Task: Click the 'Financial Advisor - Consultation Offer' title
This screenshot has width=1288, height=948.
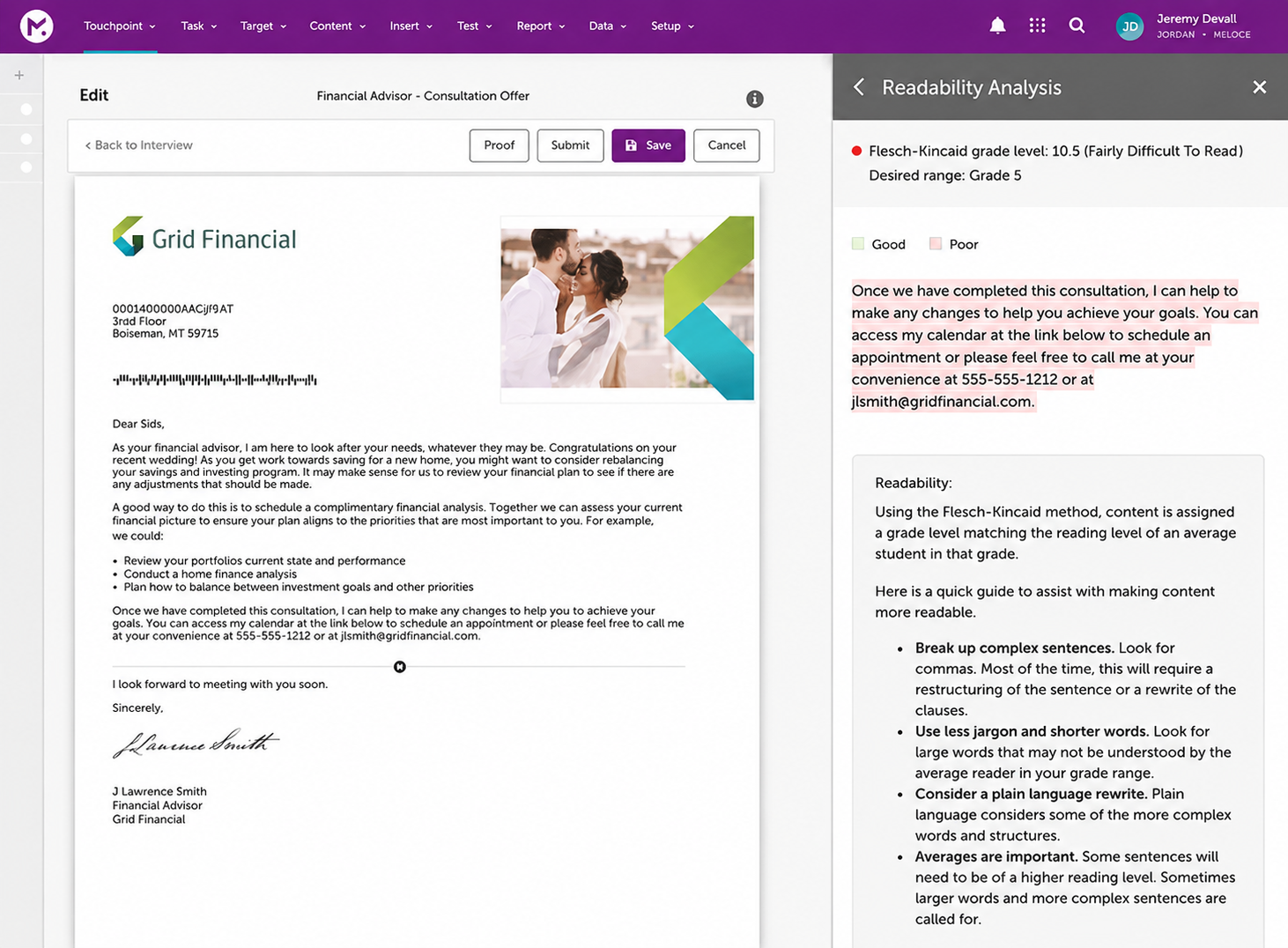Action: pyautogui.click(x=423, y=96)
